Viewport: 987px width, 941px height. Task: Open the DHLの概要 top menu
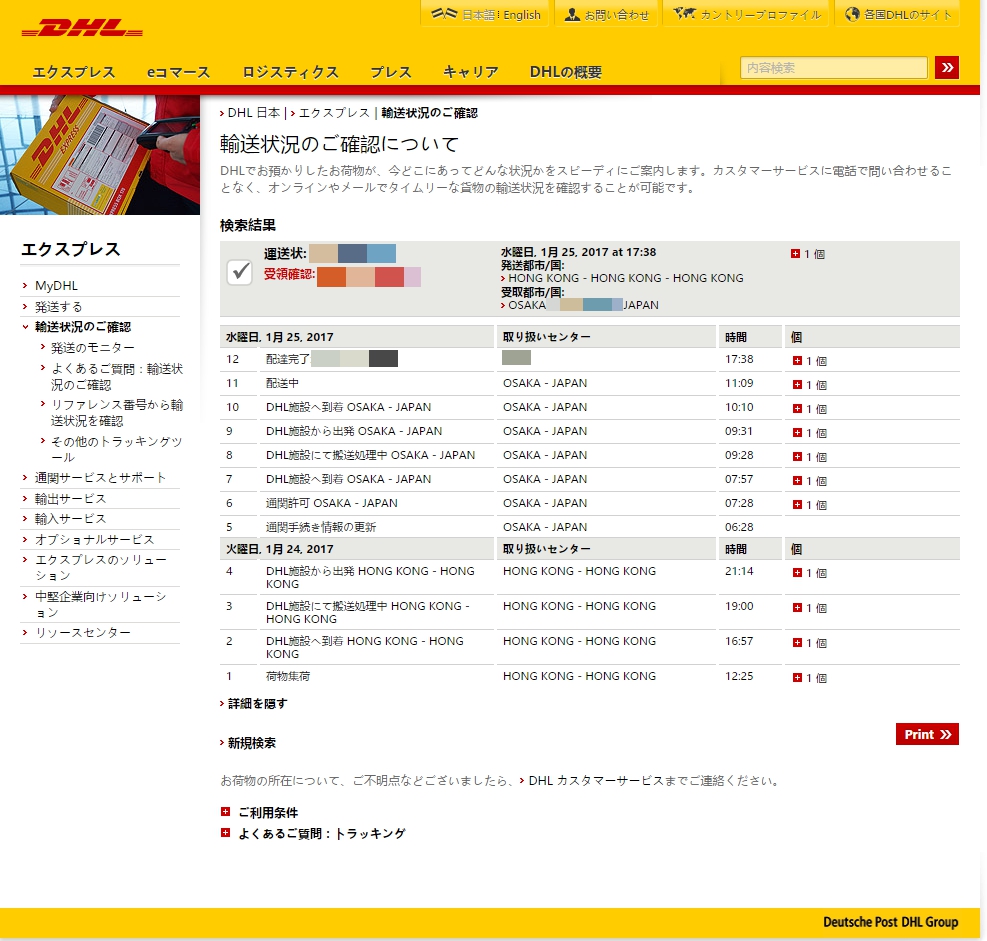click(565, 72)
